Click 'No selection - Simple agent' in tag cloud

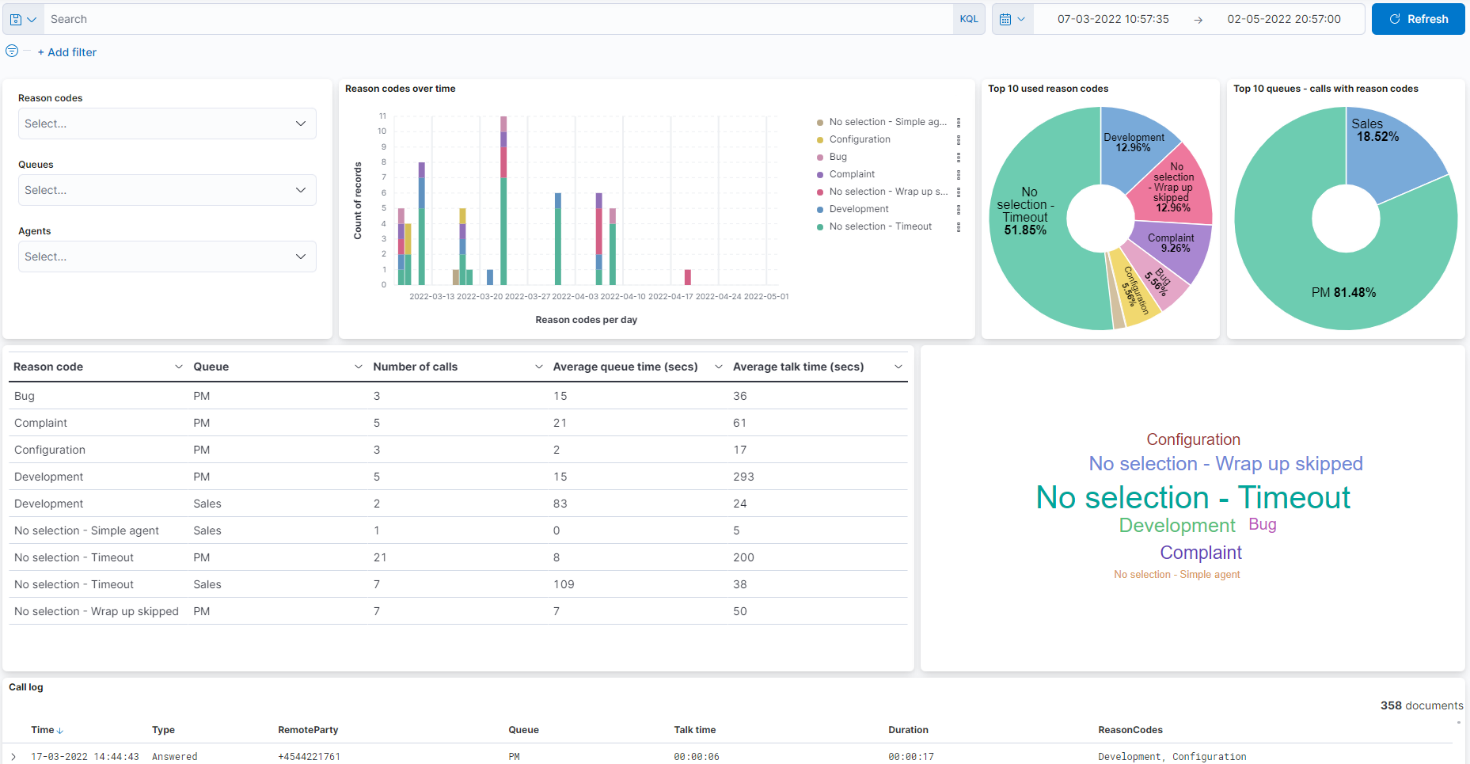(1177, 574)
